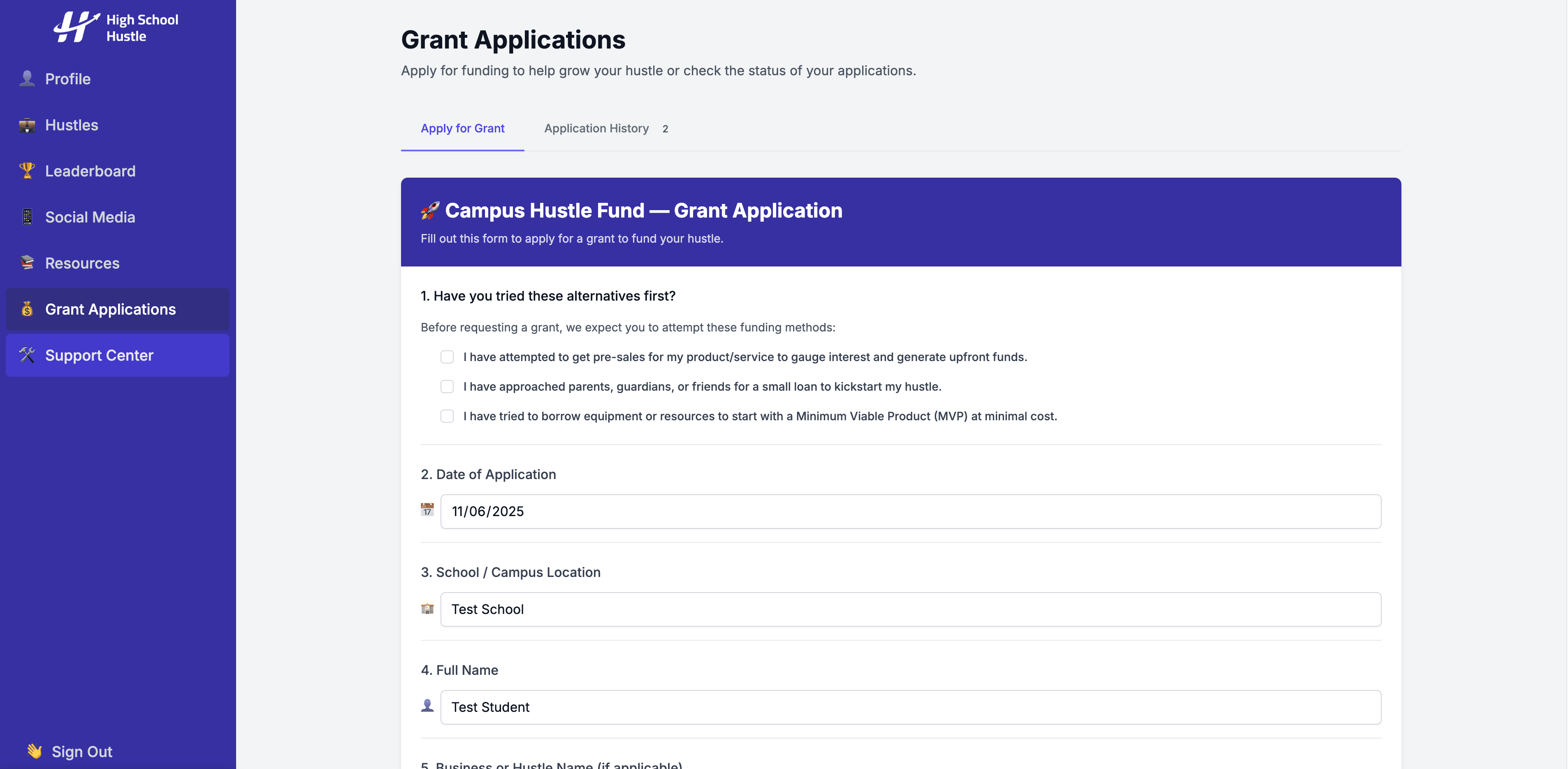Click the trophy icon for Leaderboard

[27, 171]
